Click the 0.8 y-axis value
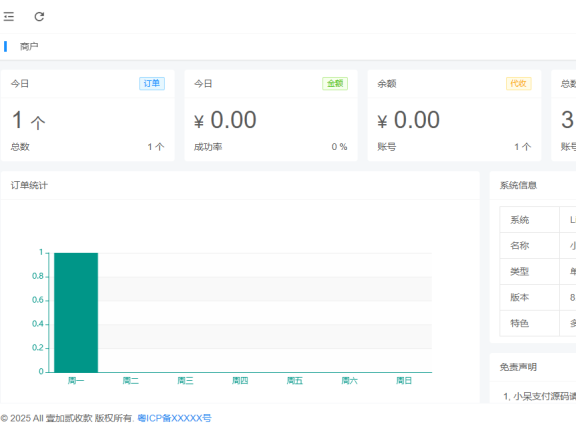The width and height of the screenshot is (576, 432). pos(38,276)
